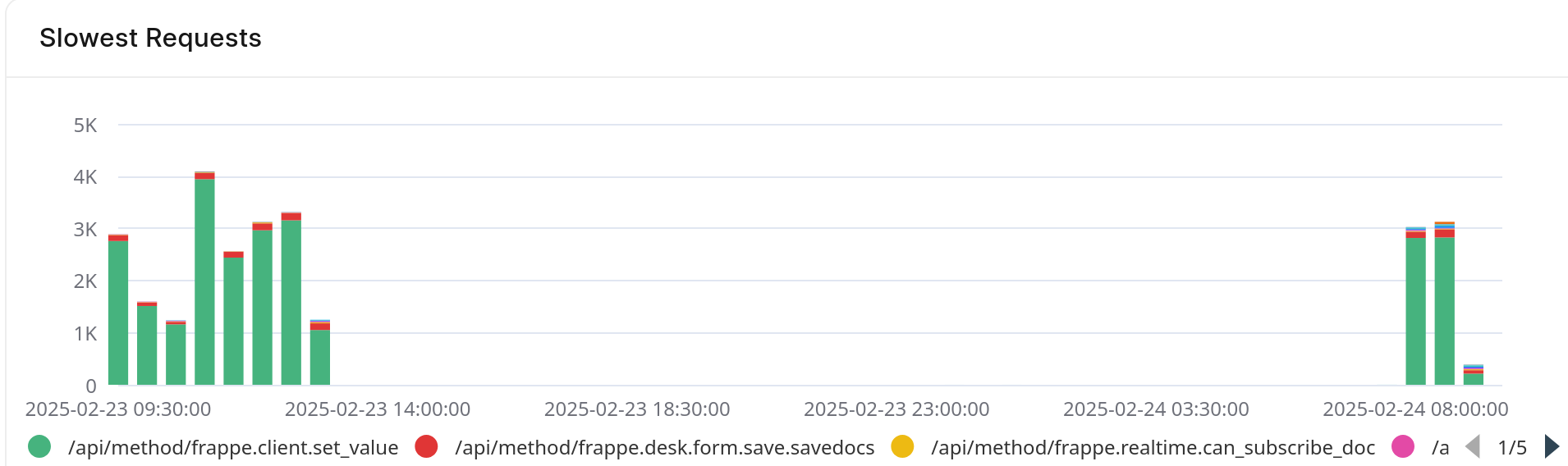The height and width of the screenshot is (466, 1568).
Task: Click the green legend color dot
Action: (x=39, y=447)
